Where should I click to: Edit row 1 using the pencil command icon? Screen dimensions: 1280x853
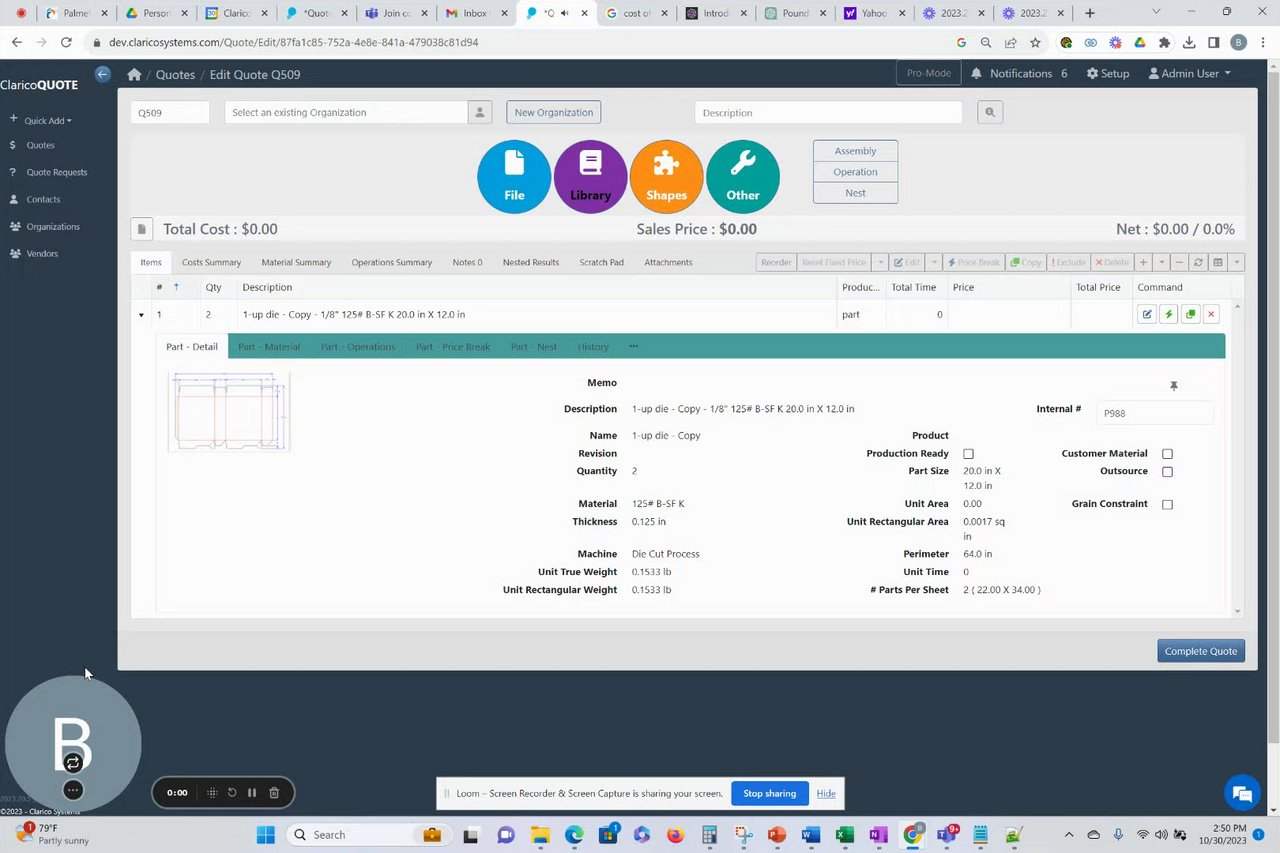click(1147, 314)
